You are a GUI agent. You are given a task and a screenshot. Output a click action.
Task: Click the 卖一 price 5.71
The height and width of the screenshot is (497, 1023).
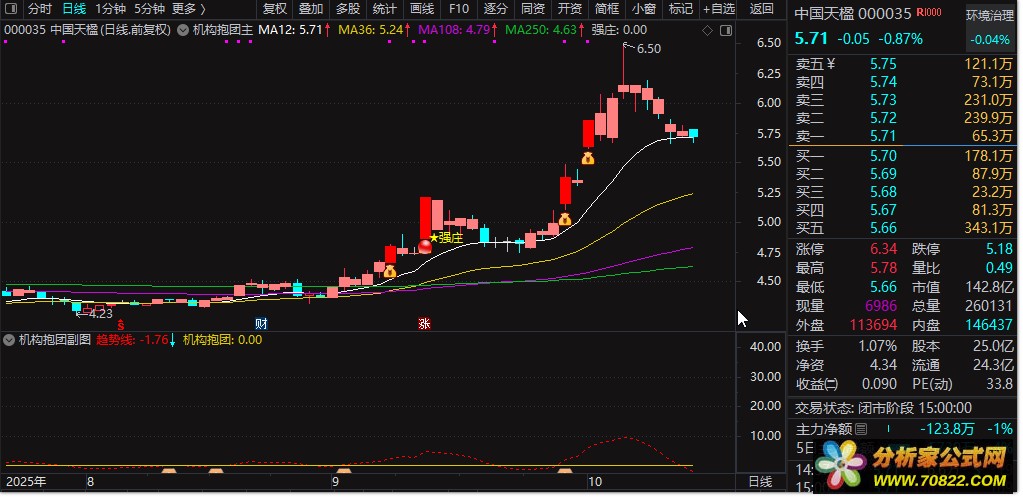pos(883,136)
